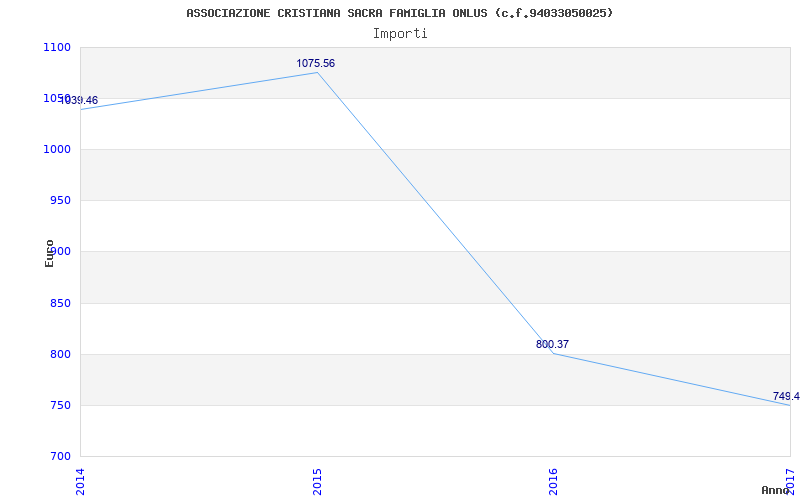Select the 800.37 data point label
This screenshot has width=800, height=500.
(552, 344)
